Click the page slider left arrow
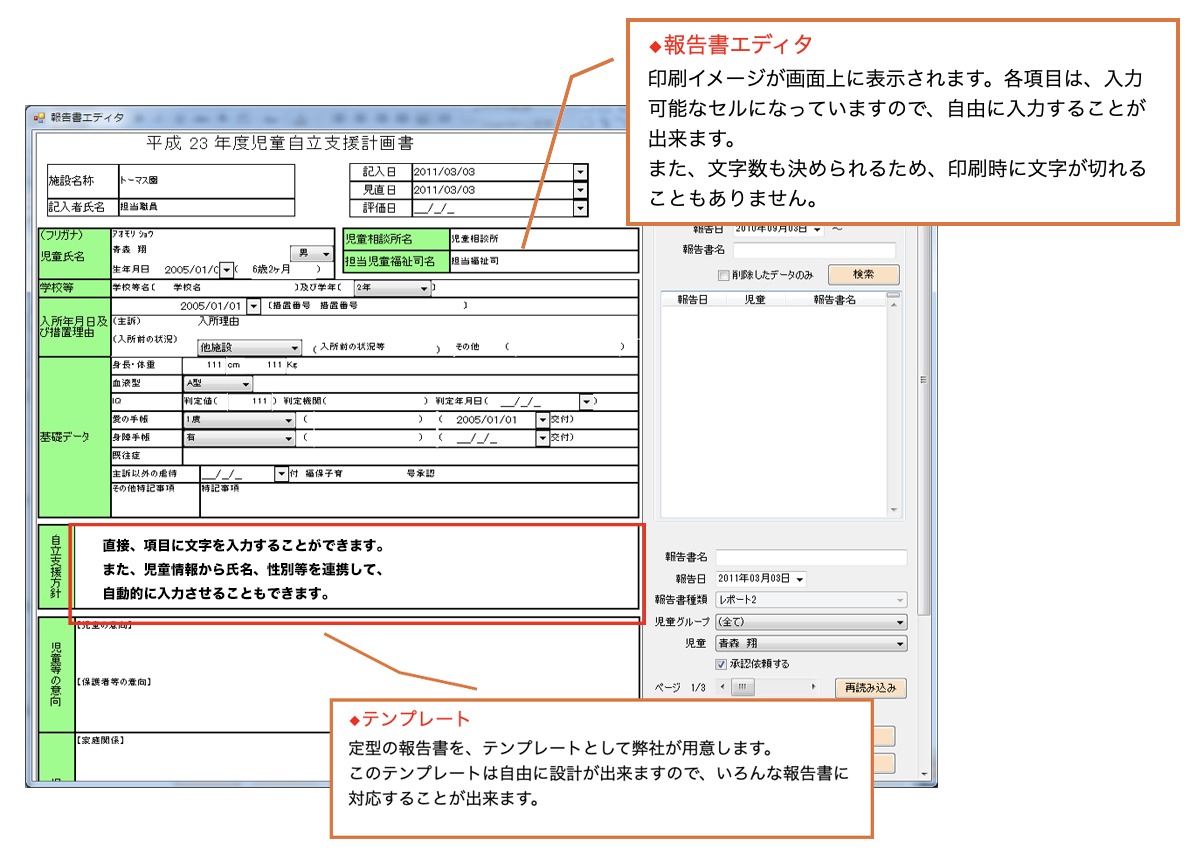1197x856 pixels. click(x=723, y=687)
